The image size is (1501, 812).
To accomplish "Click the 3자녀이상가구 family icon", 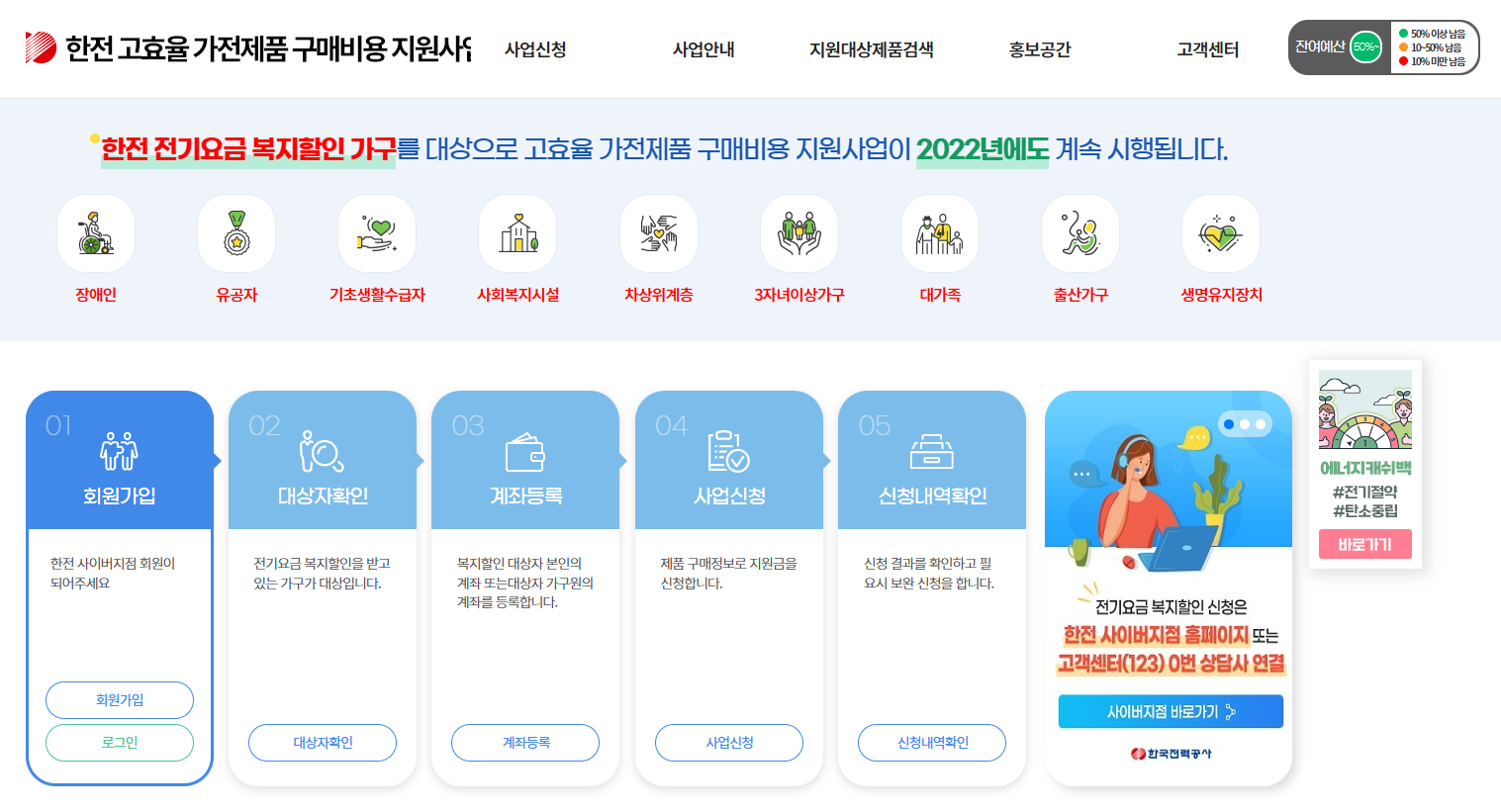I will [798, 233].
